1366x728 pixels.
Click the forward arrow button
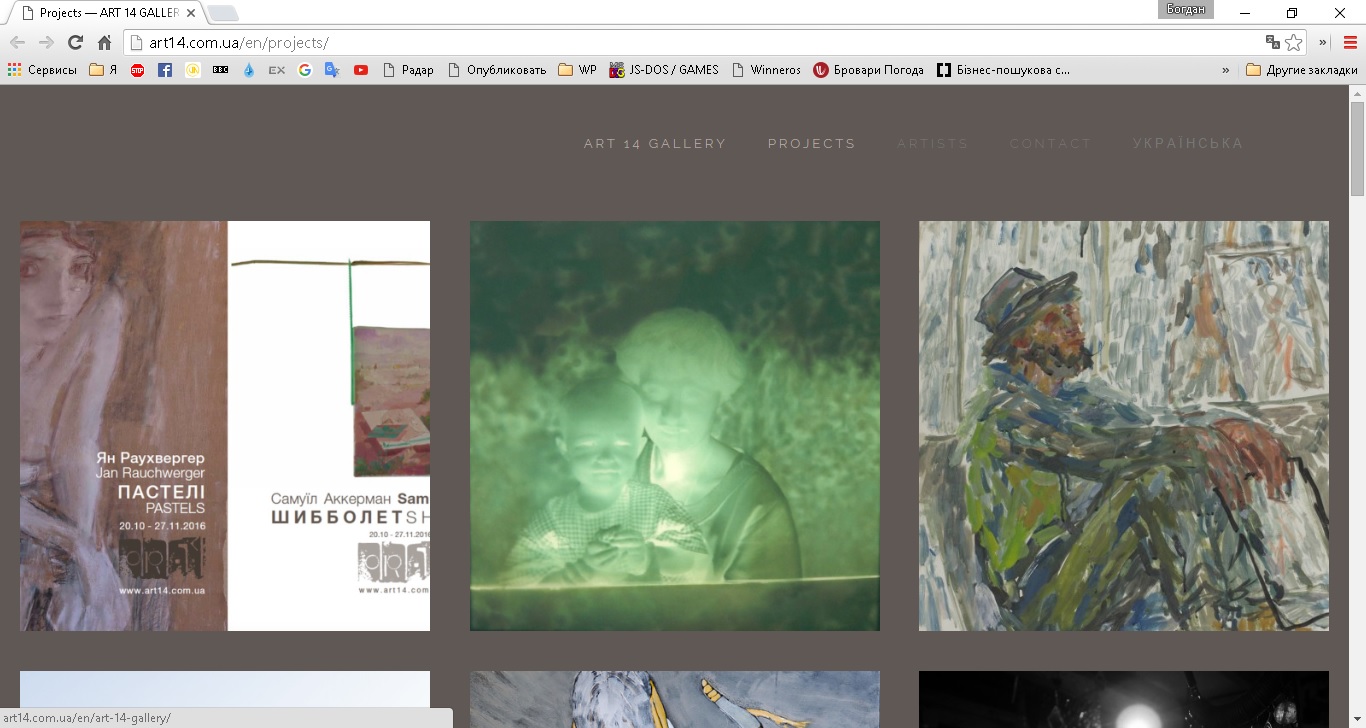46,42
